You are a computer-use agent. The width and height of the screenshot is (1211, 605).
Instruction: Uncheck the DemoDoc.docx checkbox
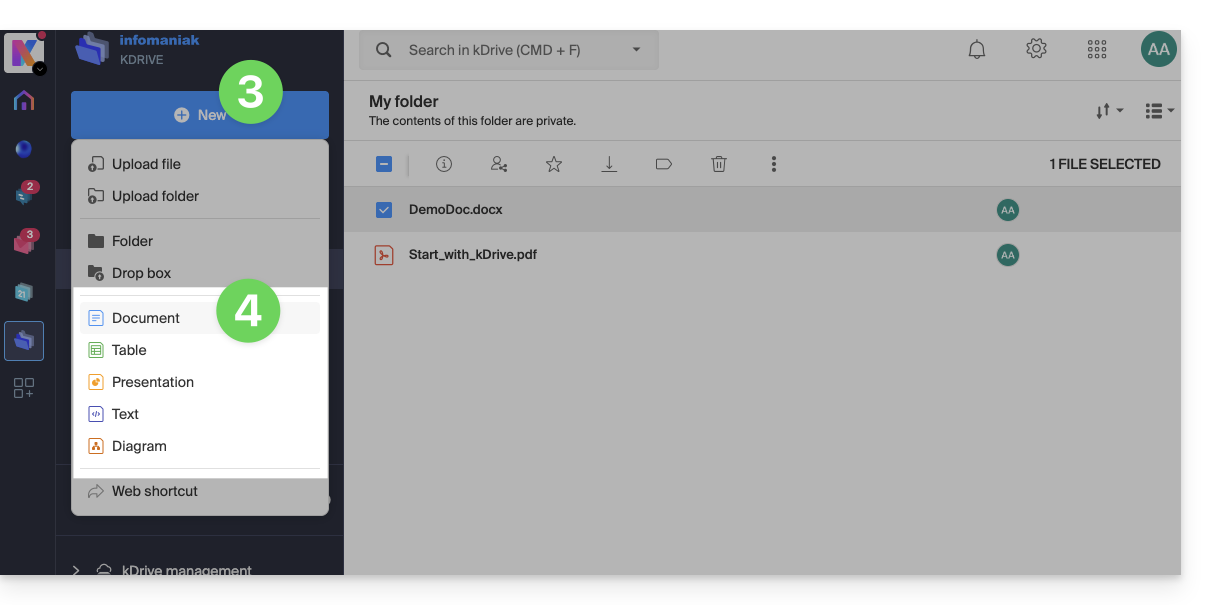[384, 210]
